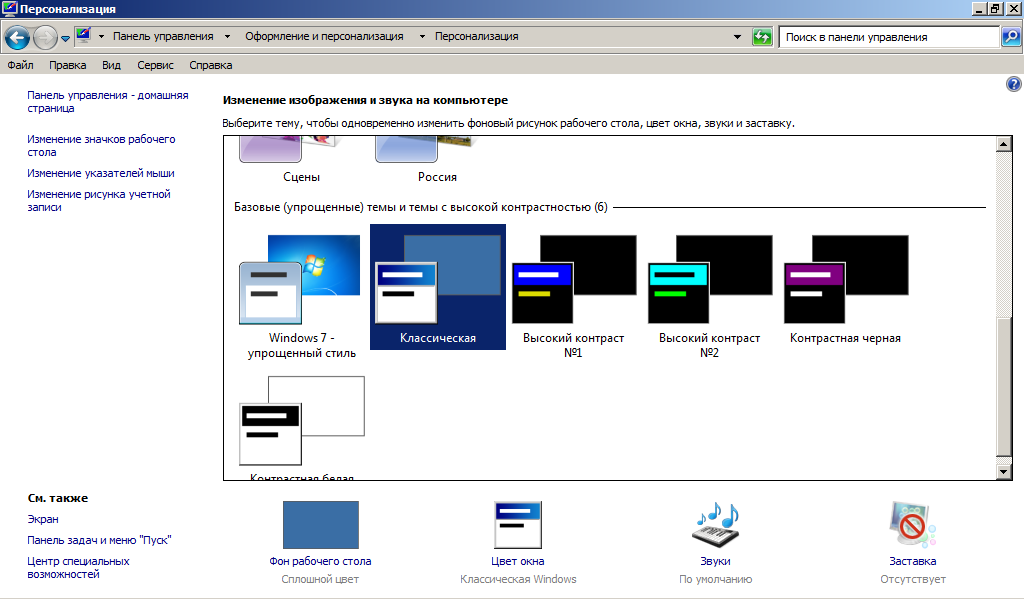Click the Классическая Windows caption
1024x600 pixels.
(518, 579)
